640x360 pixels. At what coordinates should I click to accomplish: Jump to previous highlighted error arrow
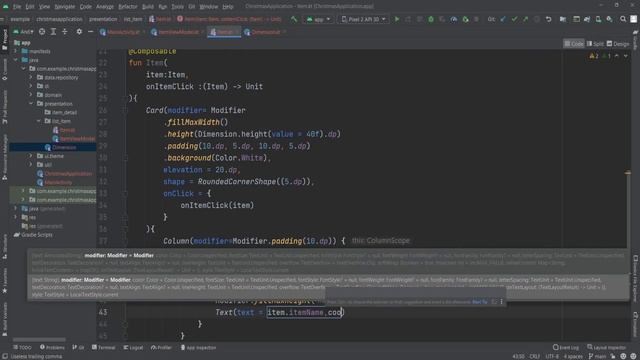pos(617,56)
